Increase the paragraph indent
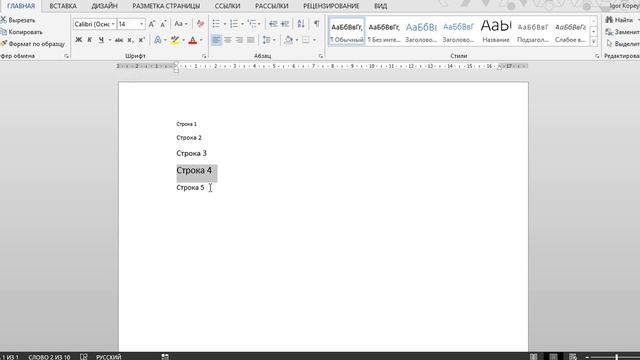This screenshot has height=360, width=640. point(284,24)
